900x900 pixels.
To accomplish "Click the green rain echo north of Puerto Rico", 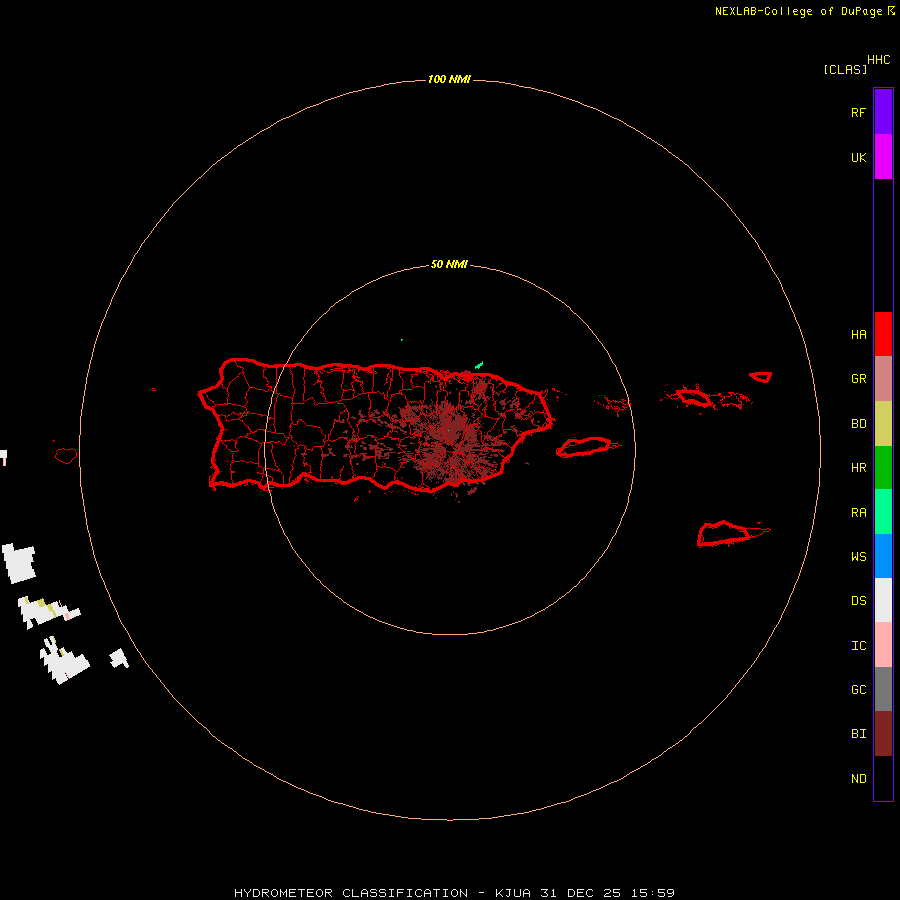I will [x=479, y=365].
